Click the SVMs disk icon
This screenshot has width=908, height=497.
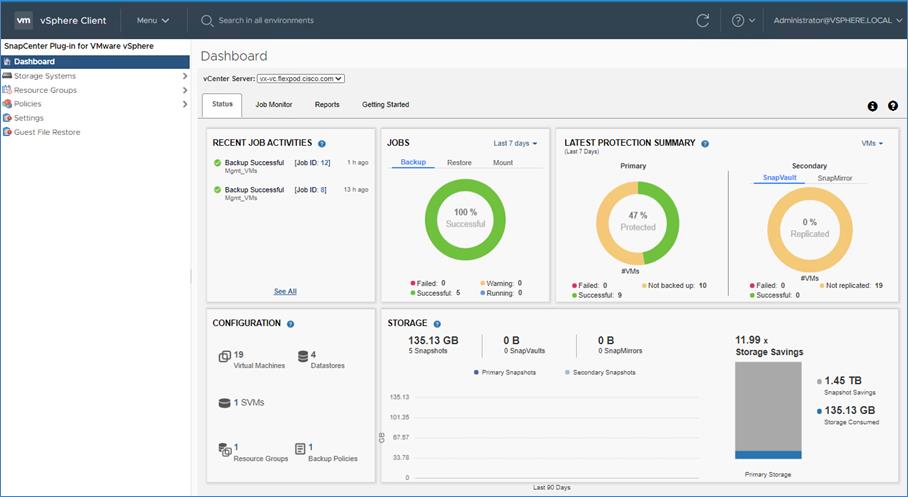pos(225,403)
